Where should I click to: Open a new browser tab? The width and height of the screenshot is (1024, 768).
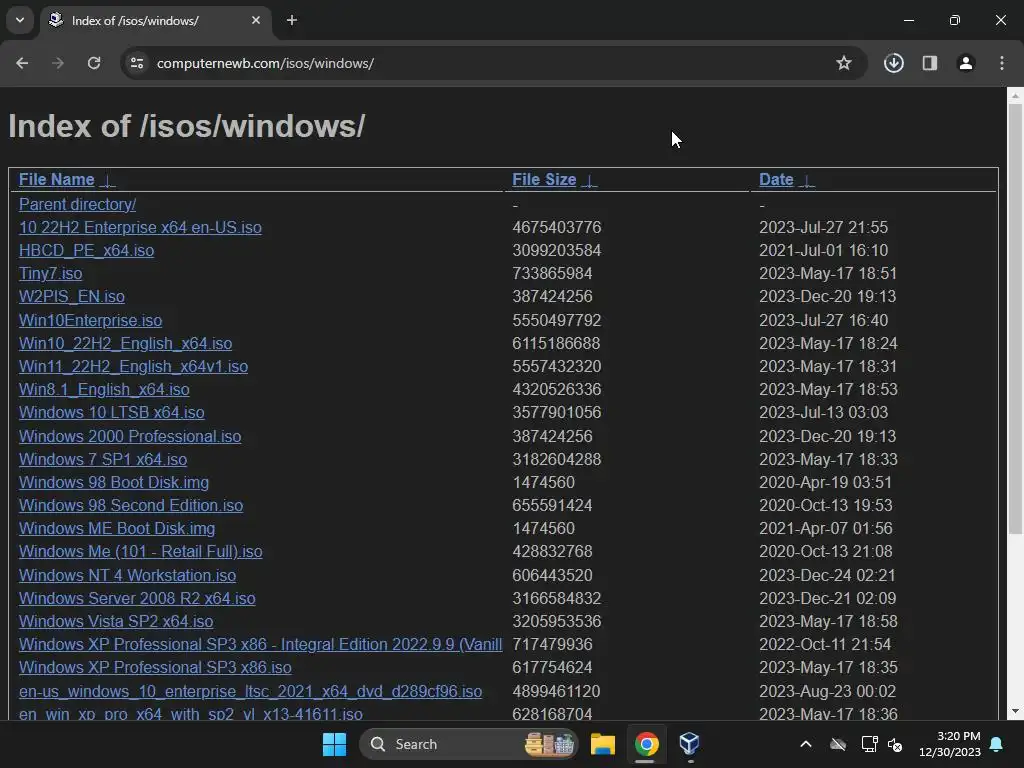292,20
